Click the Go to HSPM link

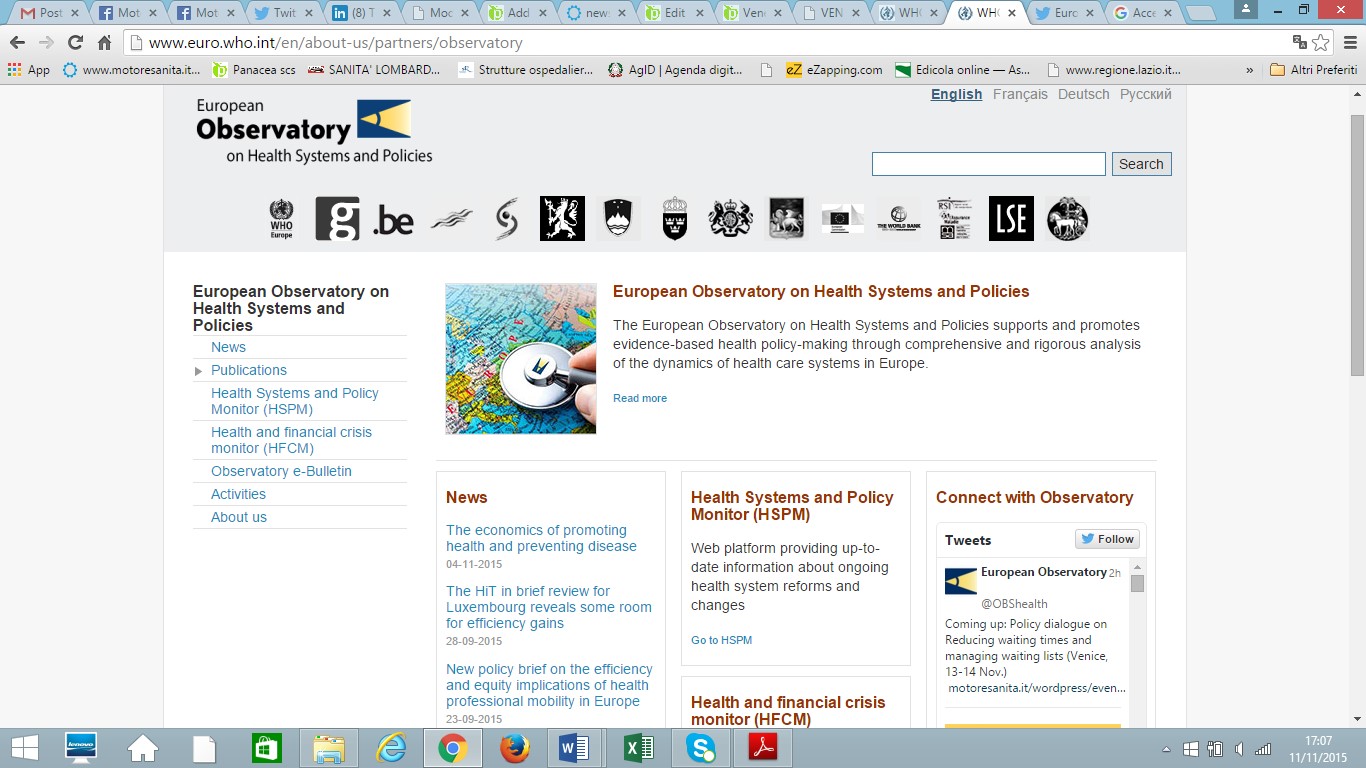[721, 640]
